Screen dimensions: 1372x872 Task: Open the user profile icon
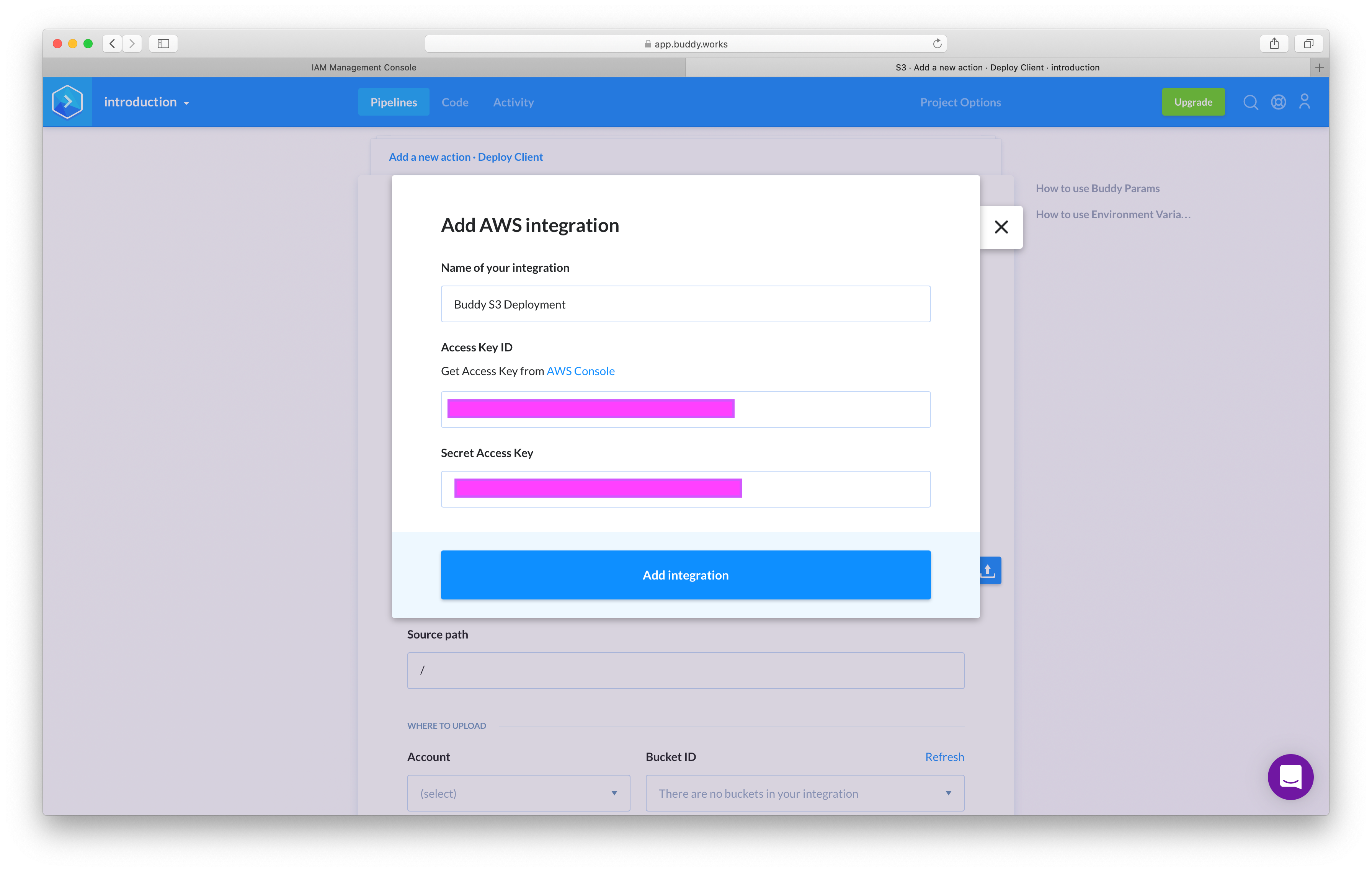tap(1304, 102)
